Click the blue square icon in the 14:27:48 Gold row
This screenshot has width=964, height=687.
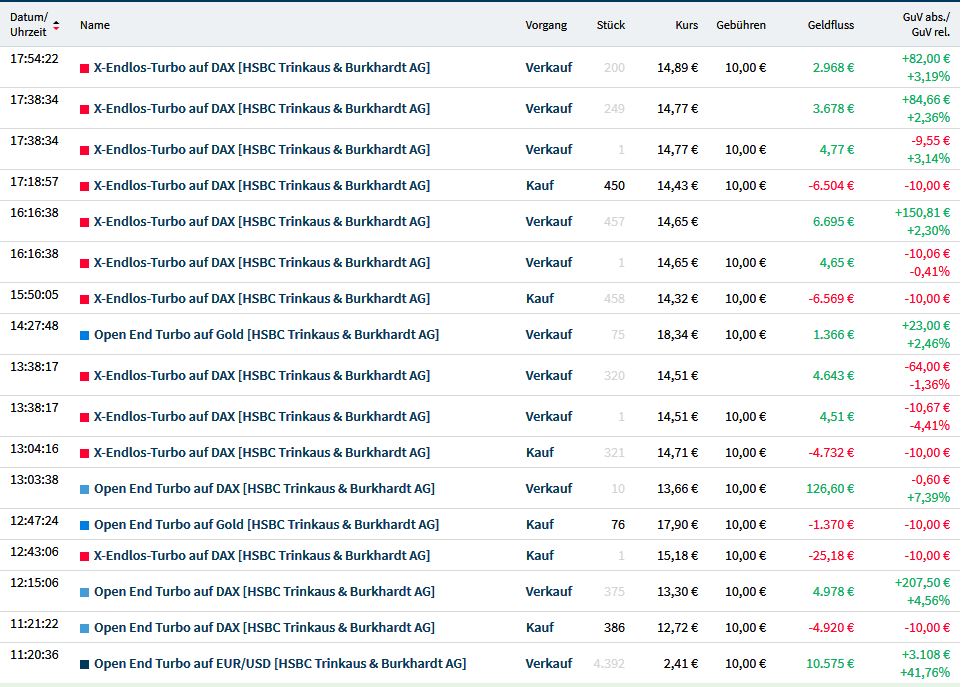pos(84,335)
